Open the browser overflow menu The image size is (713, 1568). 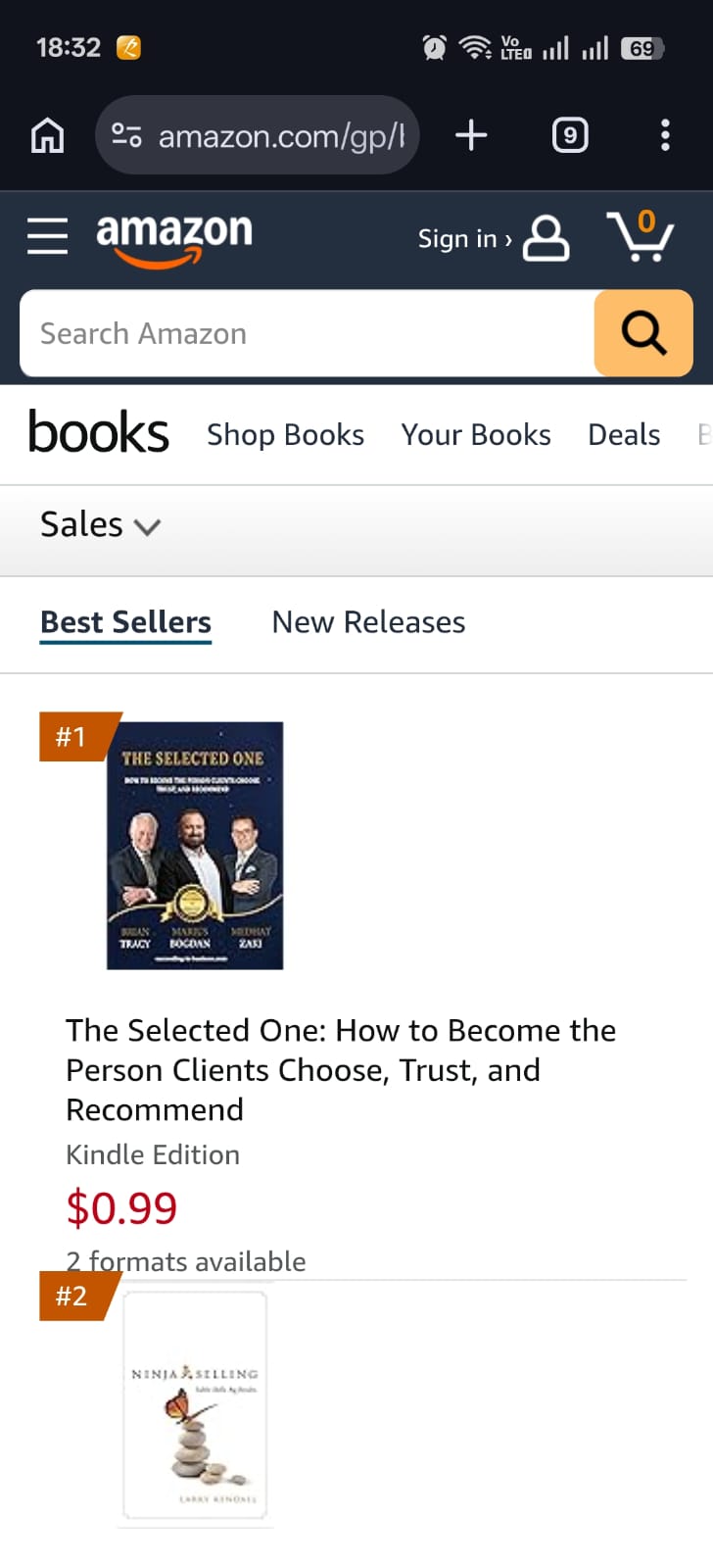coord(665,135)
